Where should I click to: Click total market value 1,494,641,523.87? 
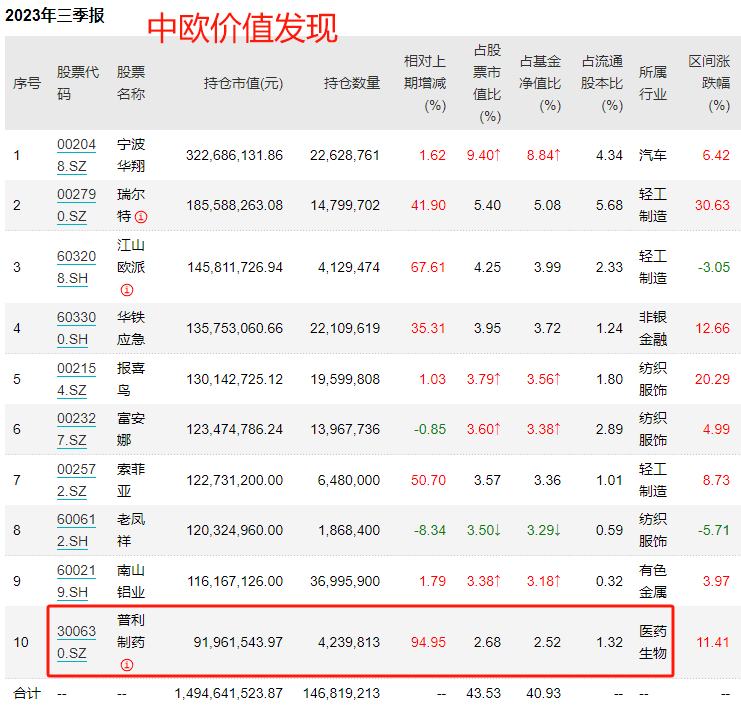coord(229,693)
